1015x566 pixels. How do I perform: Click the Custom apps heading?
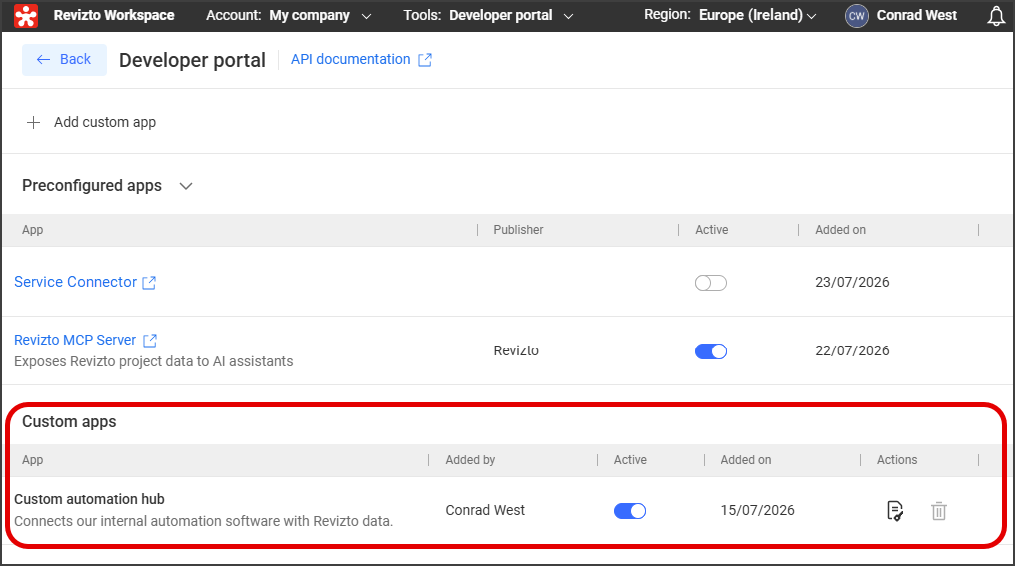pos(69,422)
